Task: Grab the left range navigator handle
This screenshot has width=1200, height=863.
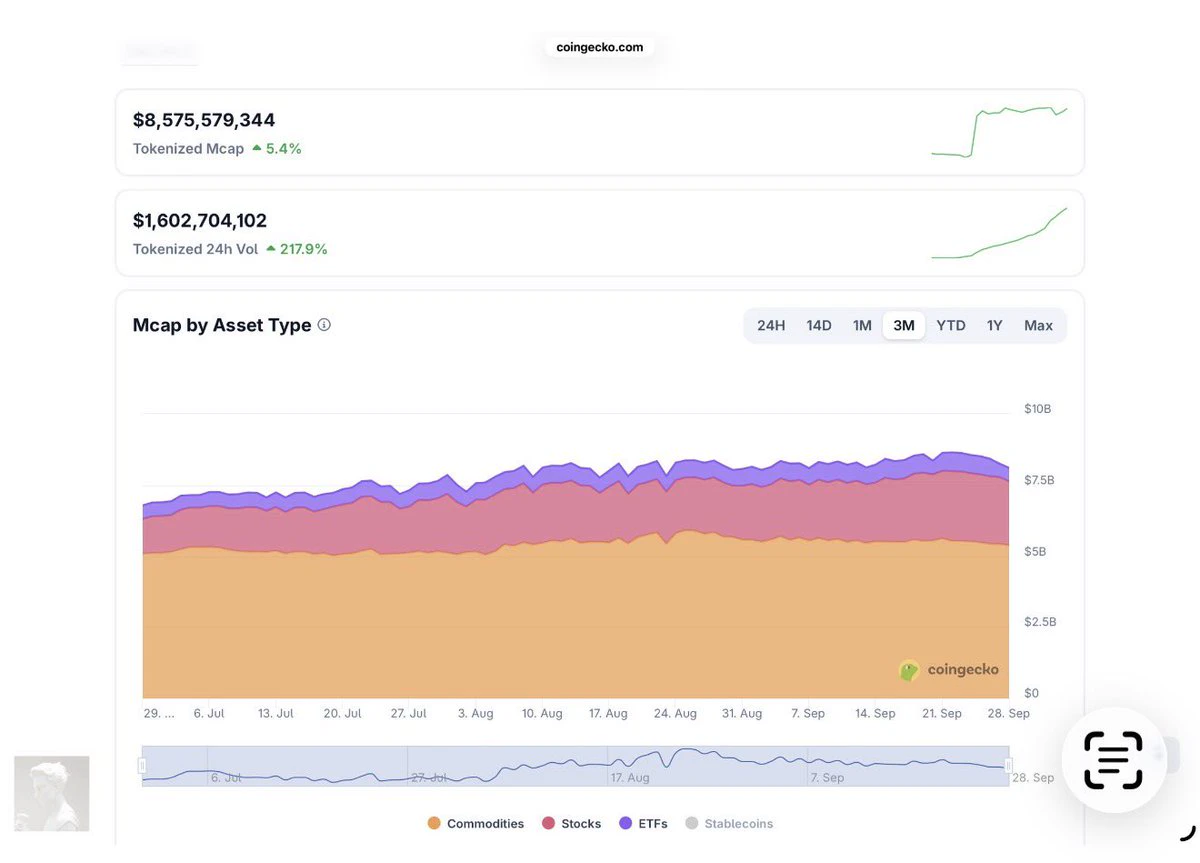Action: (x=142, y=766)
